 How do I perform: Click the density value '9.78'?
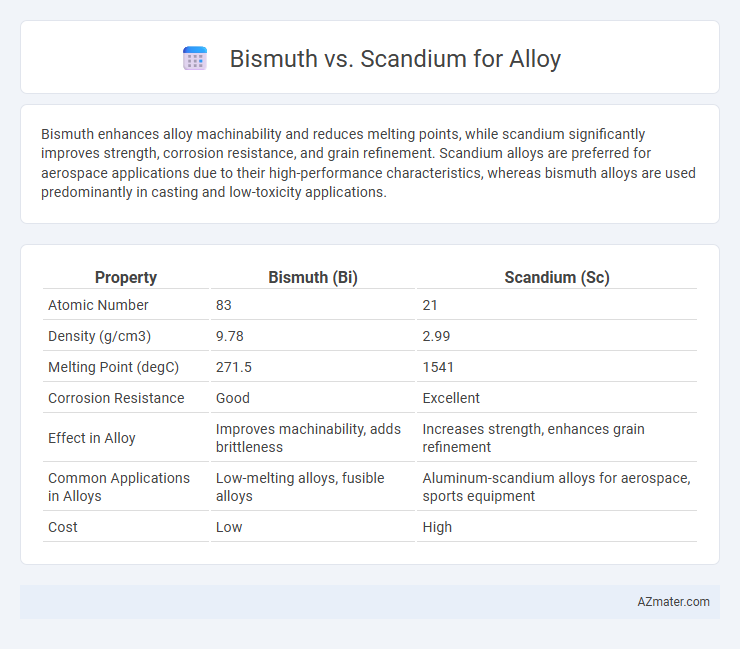(230, 336)
